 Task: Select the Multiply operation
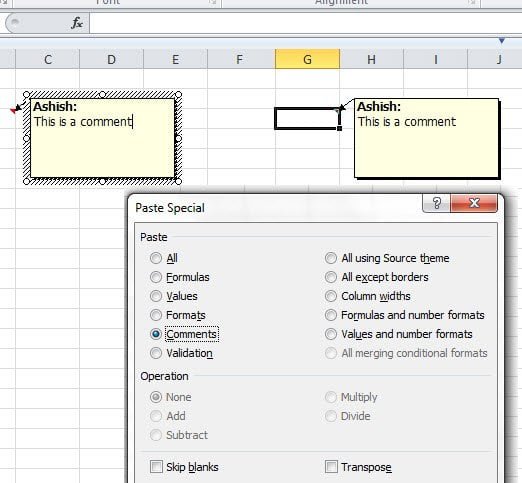pos(351,397)
